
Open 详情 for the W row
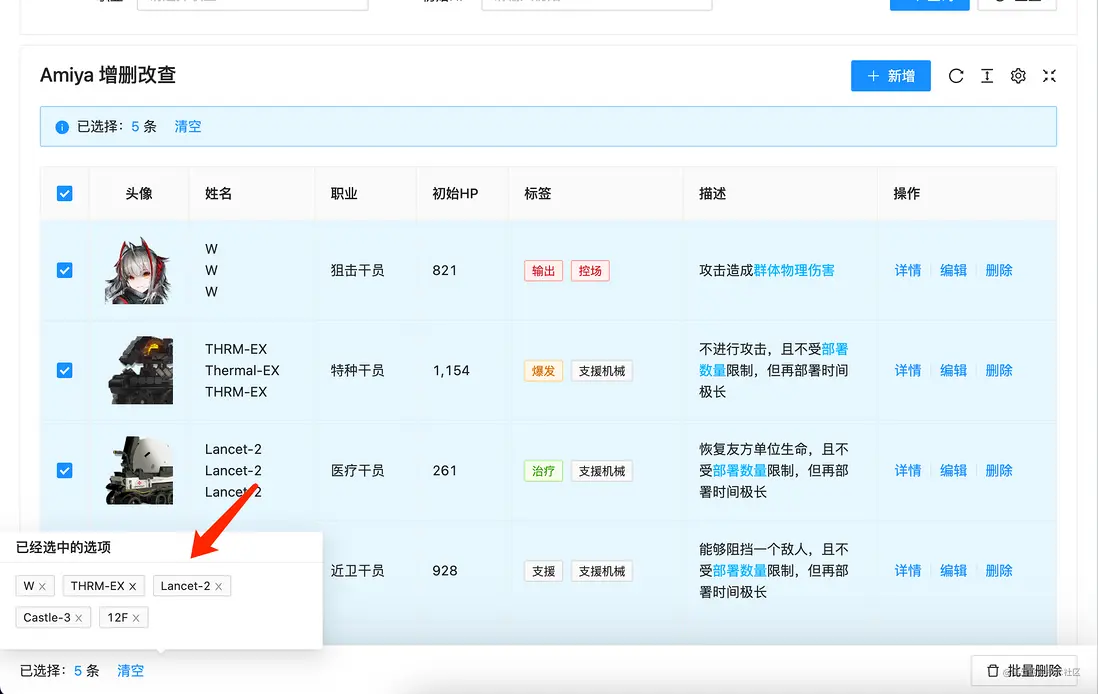[908, 270]
